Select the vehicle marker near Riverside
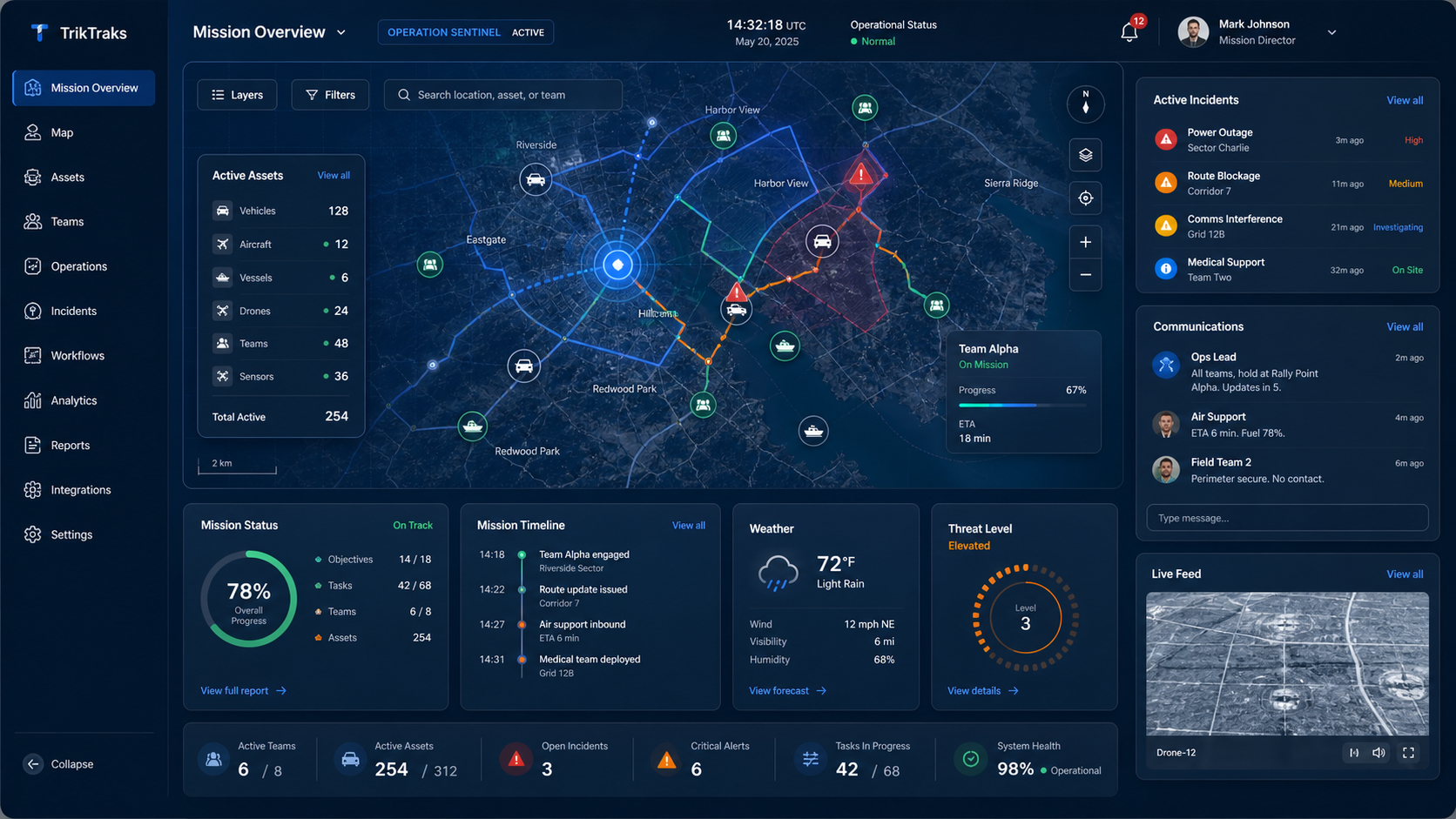The width and height of the screenshot is (1456, 819). coord(536,180)
